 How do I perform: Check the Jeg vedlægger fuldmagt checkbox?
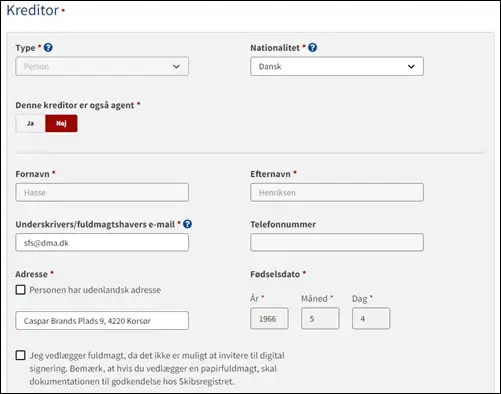click(x=20, y=355)
